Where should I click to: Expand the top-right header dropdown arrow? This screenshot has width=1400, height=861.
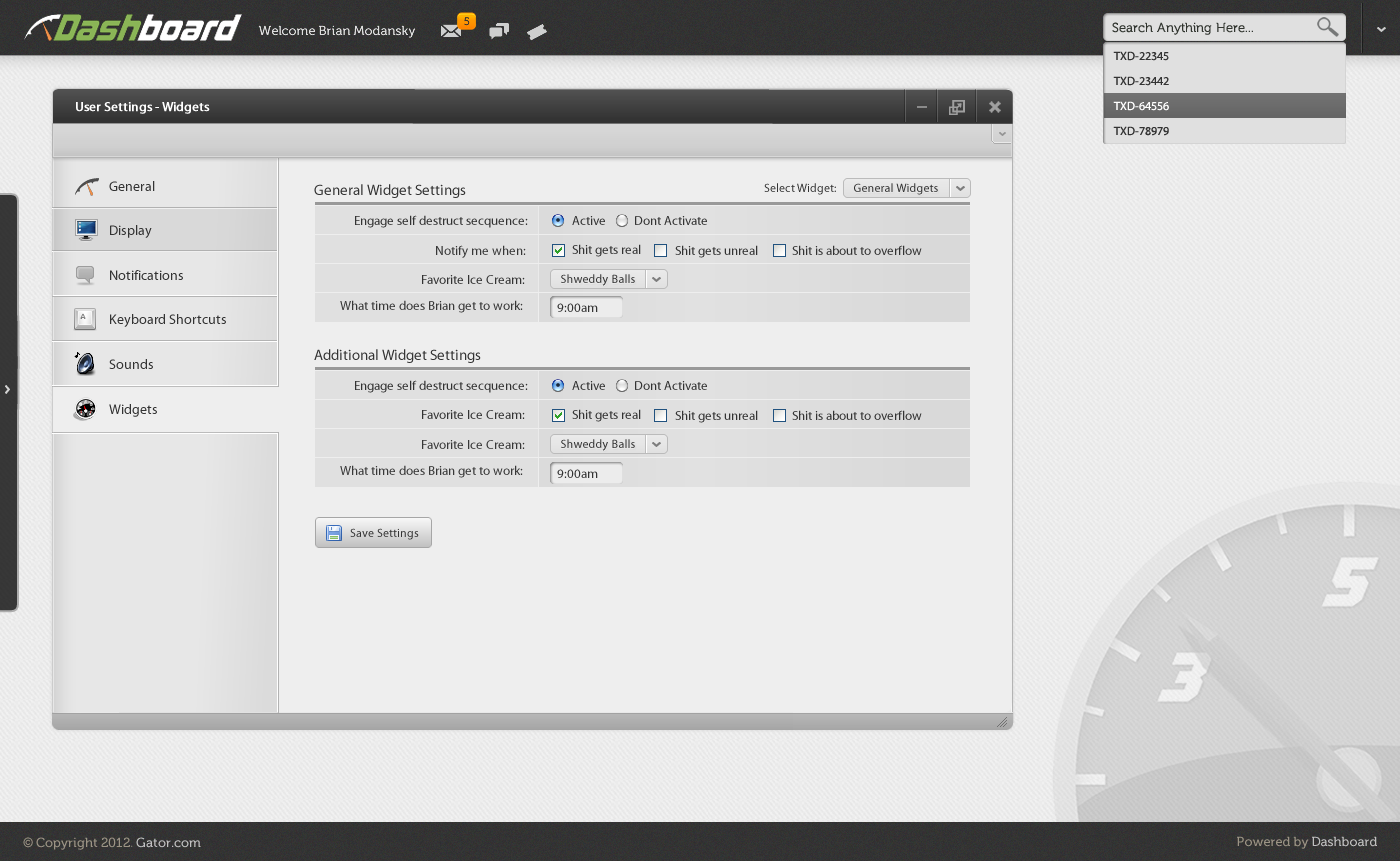(1381, 29)
